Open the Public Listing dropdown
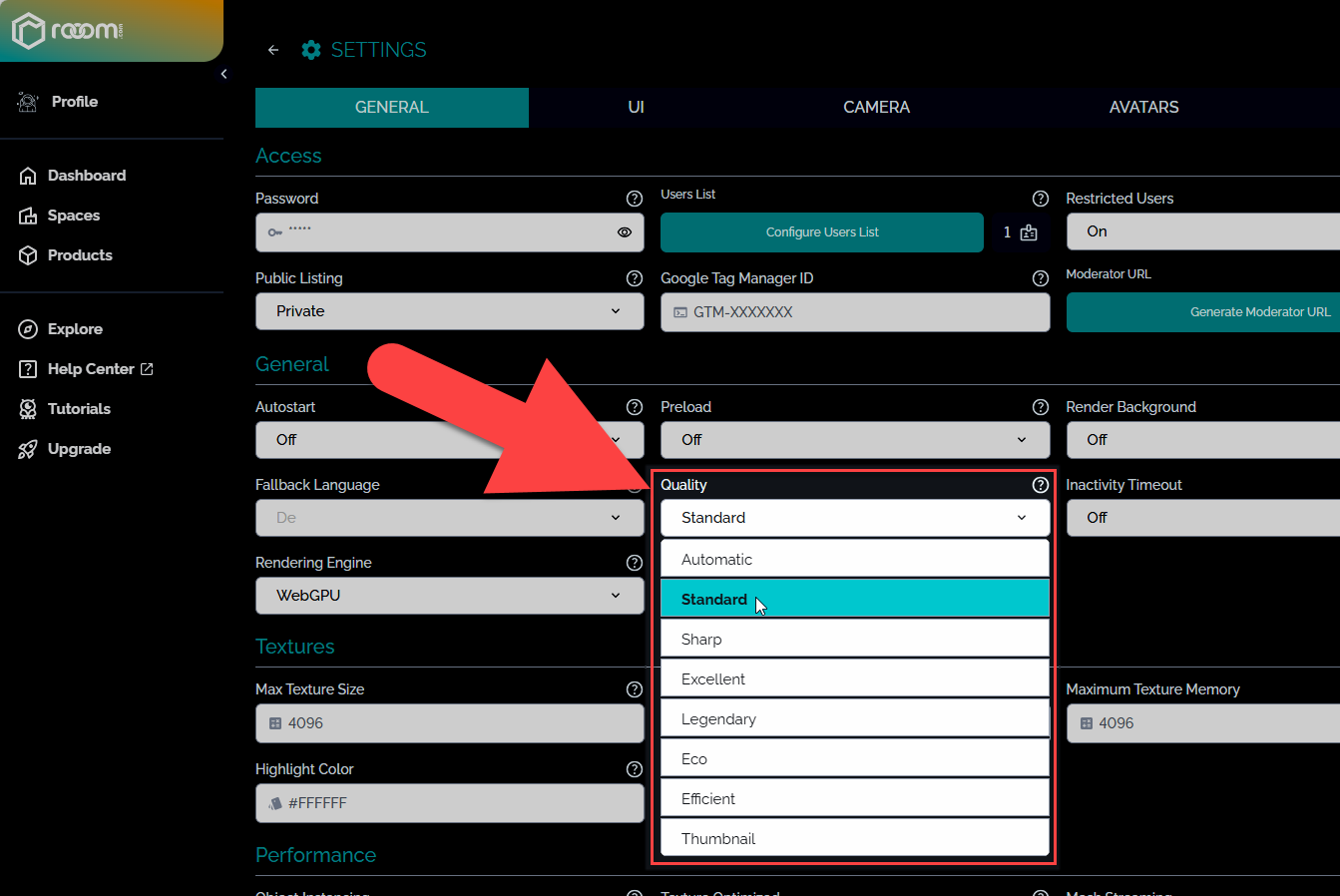 (x=449, y=311)
